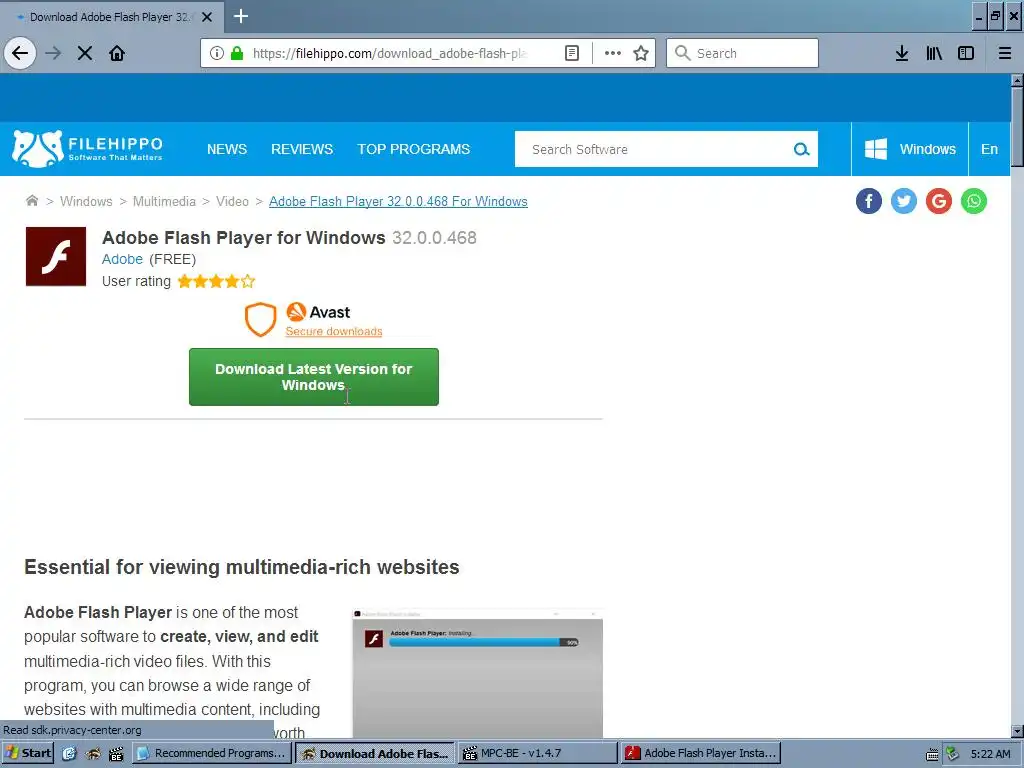The image size is (1024, 768).
Task: Click the green padlock security icon
Action: coord(237,53)
